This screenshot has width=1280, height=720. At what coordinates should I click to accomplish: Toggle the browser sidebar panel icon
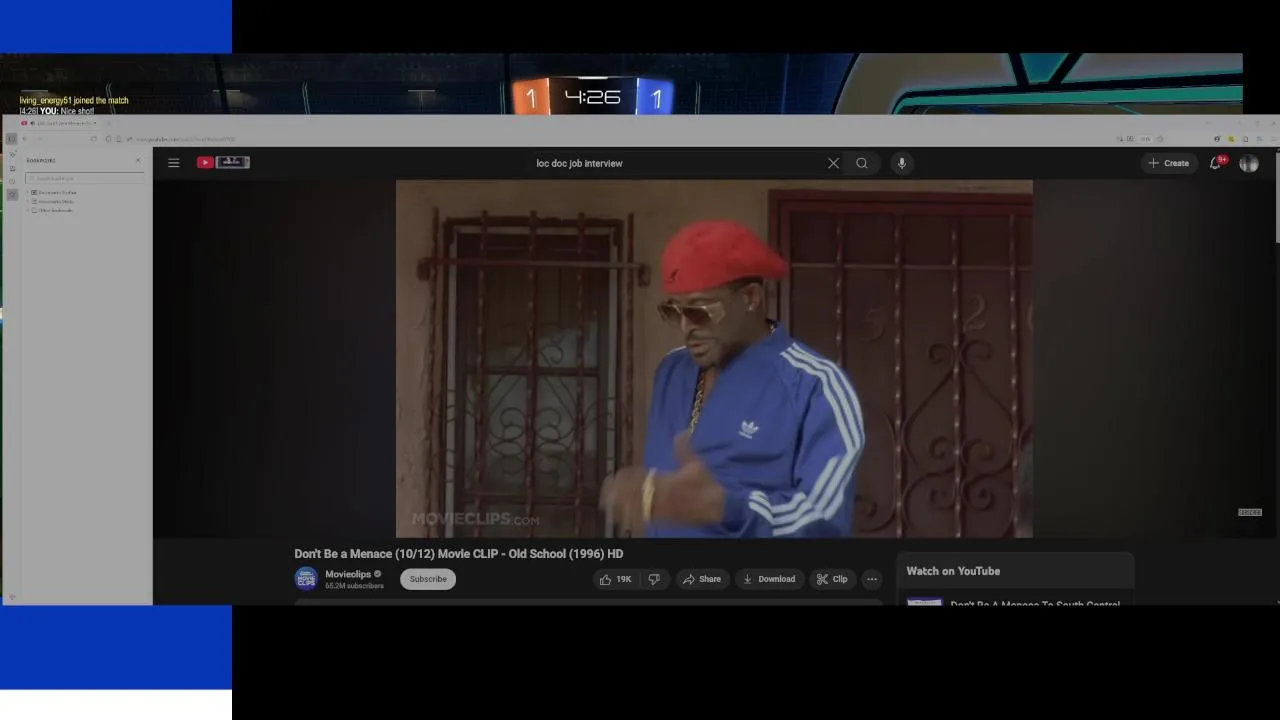coord(12,139)
